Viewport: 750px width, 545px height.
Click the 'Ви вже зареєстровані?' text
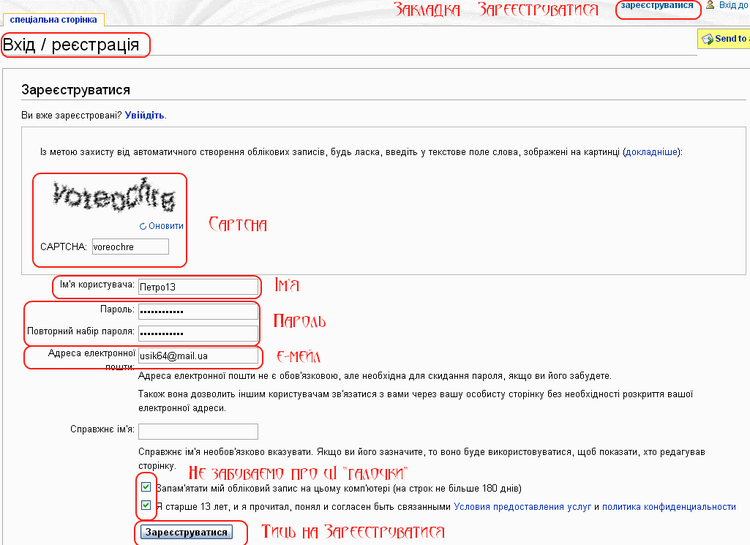pos(72,115)
